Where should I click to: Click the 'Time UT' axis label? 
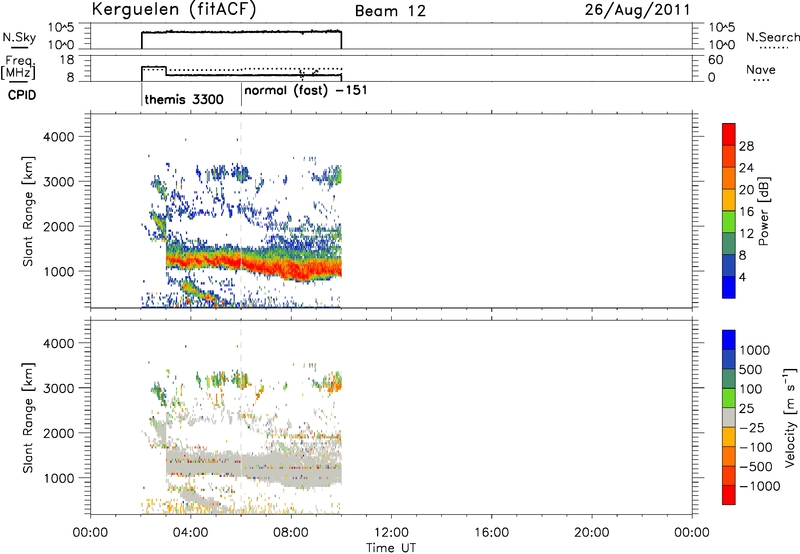click(x=391, y=548)
